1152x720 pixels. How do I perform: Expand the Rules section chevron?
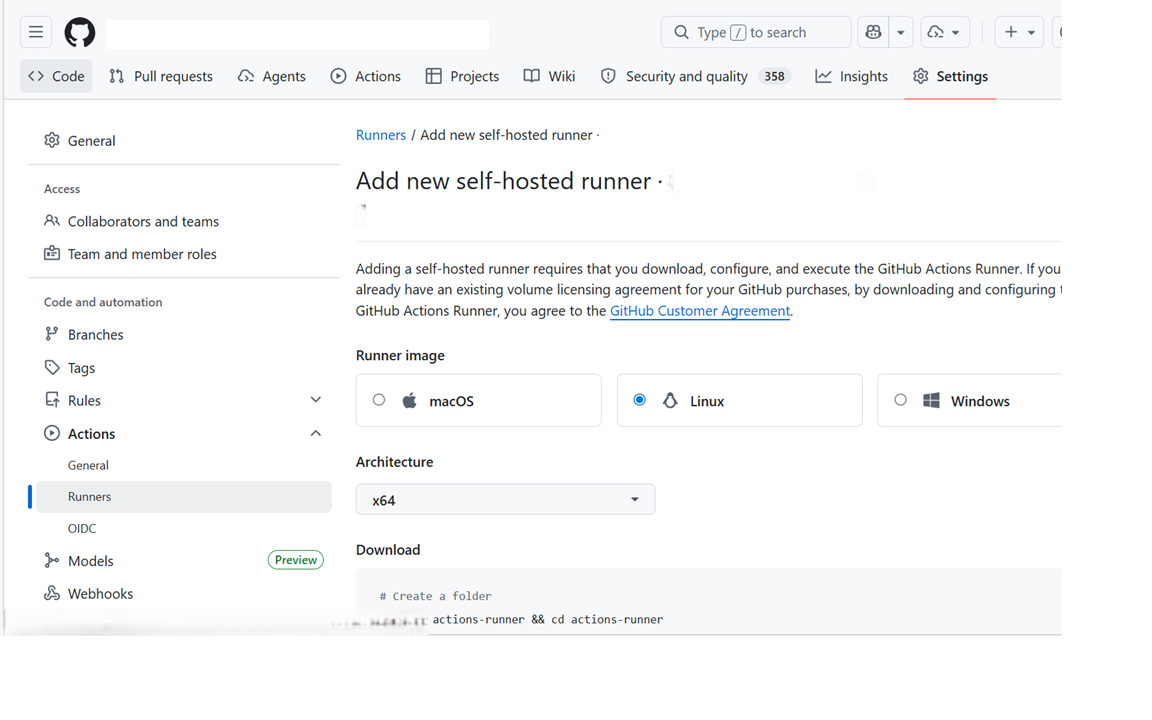[x=316, y=400]
